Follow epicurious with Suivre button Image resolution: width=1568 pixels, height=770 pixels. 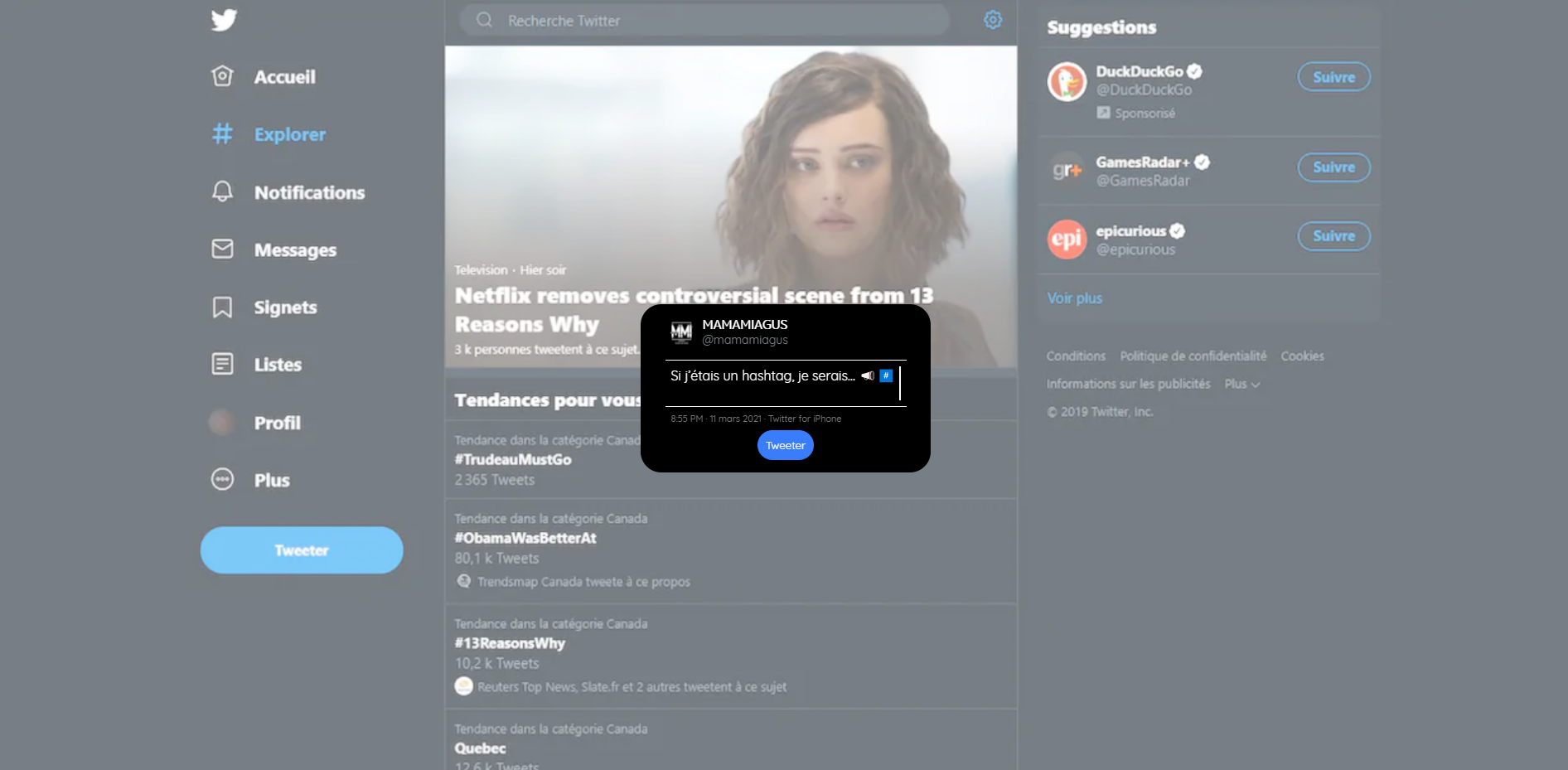[x=1333, y=236]
